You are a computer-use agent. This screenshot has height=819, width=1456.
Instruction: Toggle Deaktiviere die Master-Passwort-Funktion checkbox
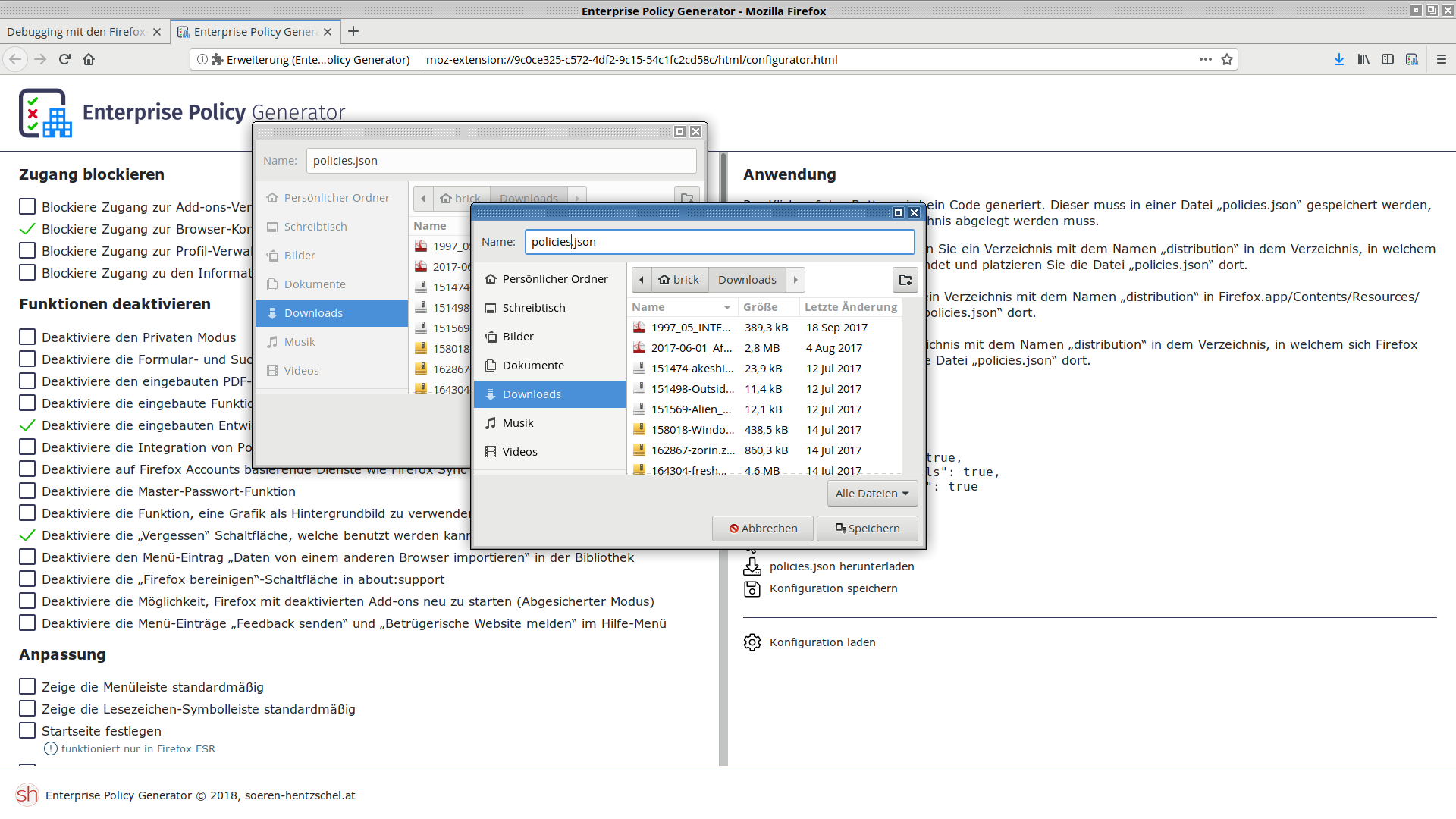click(x=27, y=491)
